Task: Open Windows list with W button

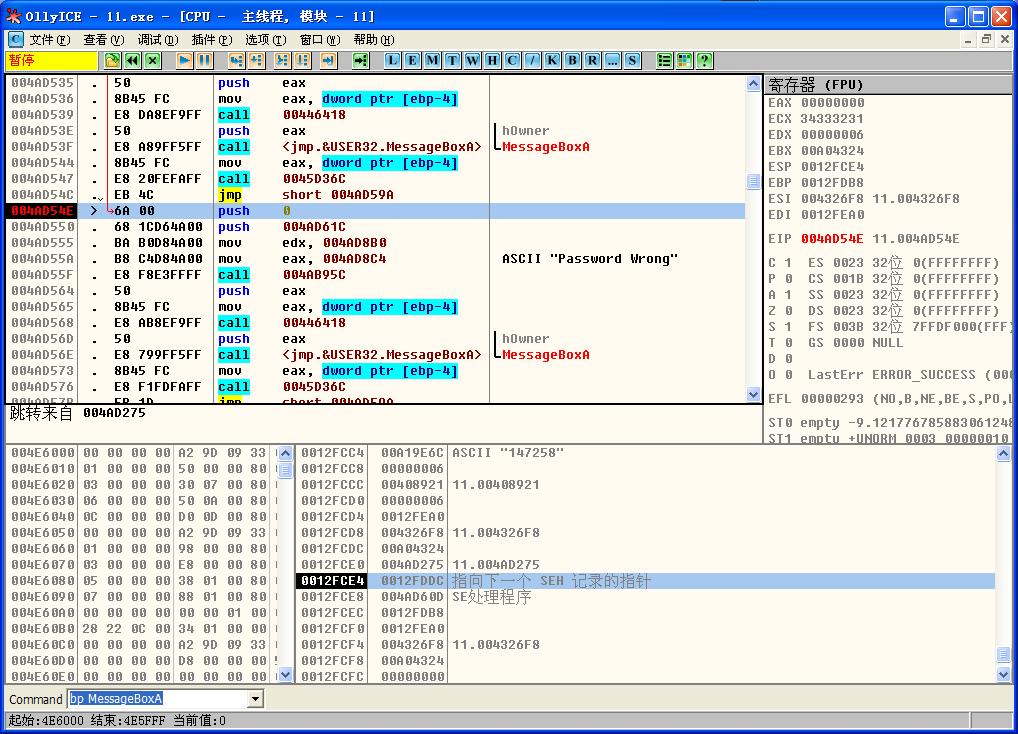Action: pos(473,61)
